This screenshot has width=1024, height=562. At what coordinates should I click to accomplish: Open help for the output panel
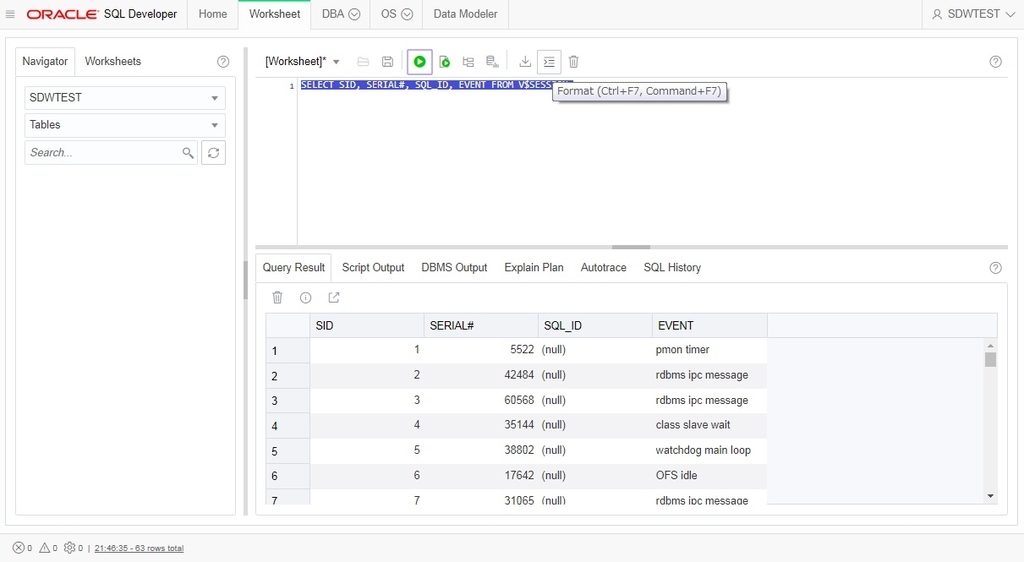[x=995, y=268]
